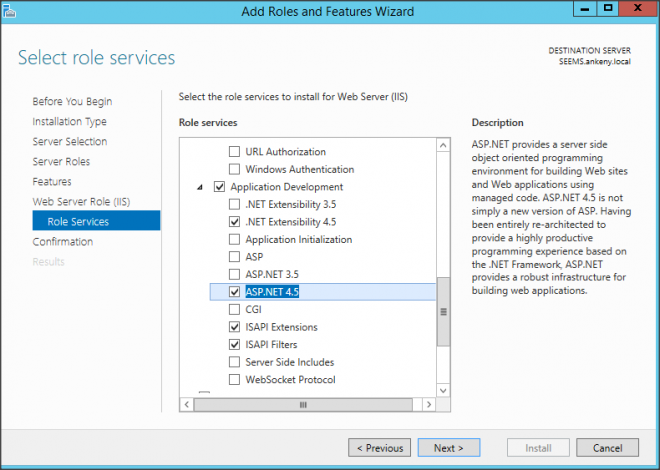Click the scrollbar down arrow in role services
Viewport: 660px width, 470px height.
(444, 391)
